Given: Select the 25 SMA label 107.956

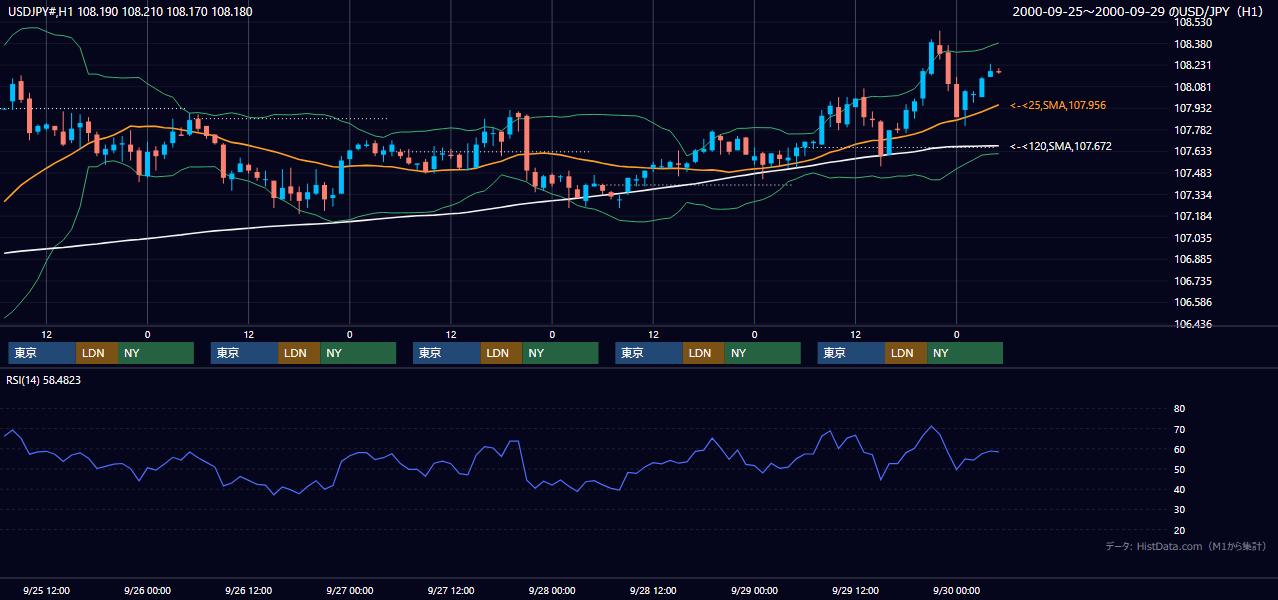Looking at the screenshot, I should point(1058,105).
